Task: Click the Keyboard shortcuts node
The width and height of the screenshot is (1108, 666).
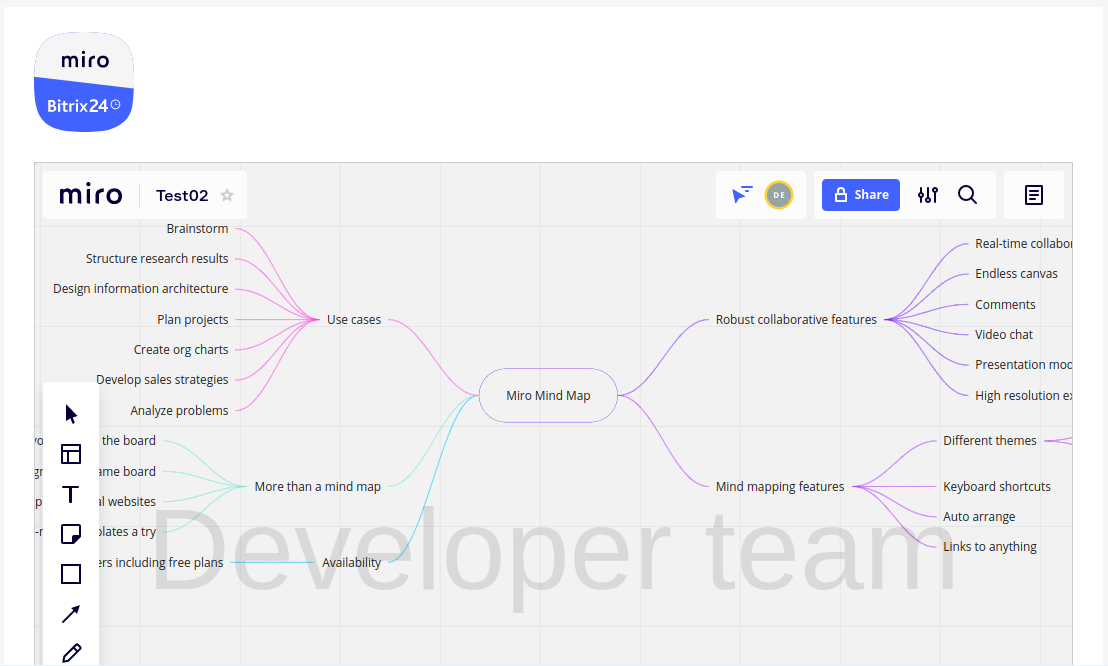Action: (996, 486)
